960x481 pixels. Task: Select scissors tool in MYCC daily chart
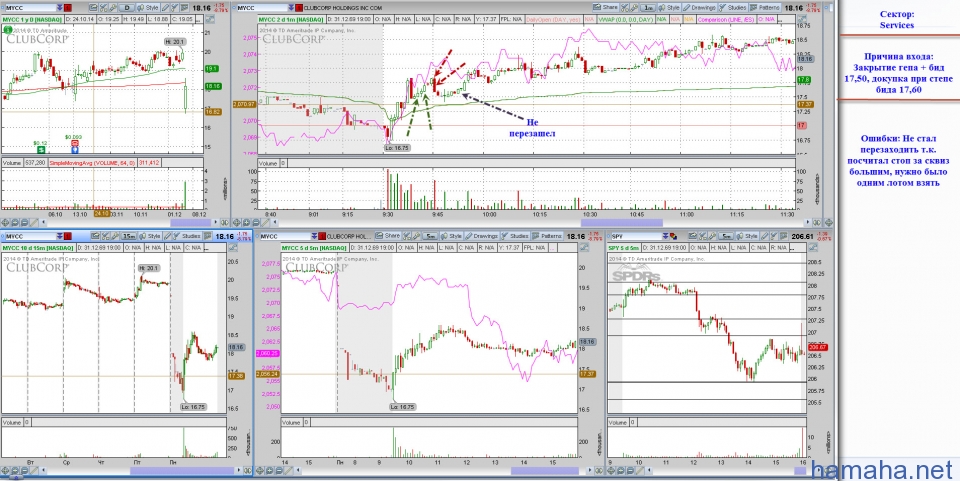[103, 7]
